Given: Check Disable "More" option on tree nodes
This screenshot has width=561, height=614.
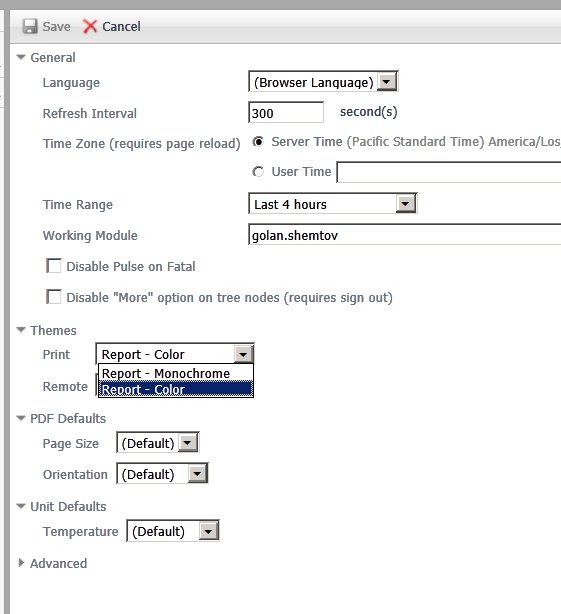Looking at the screenshot, I should click(x=54, y=297).
